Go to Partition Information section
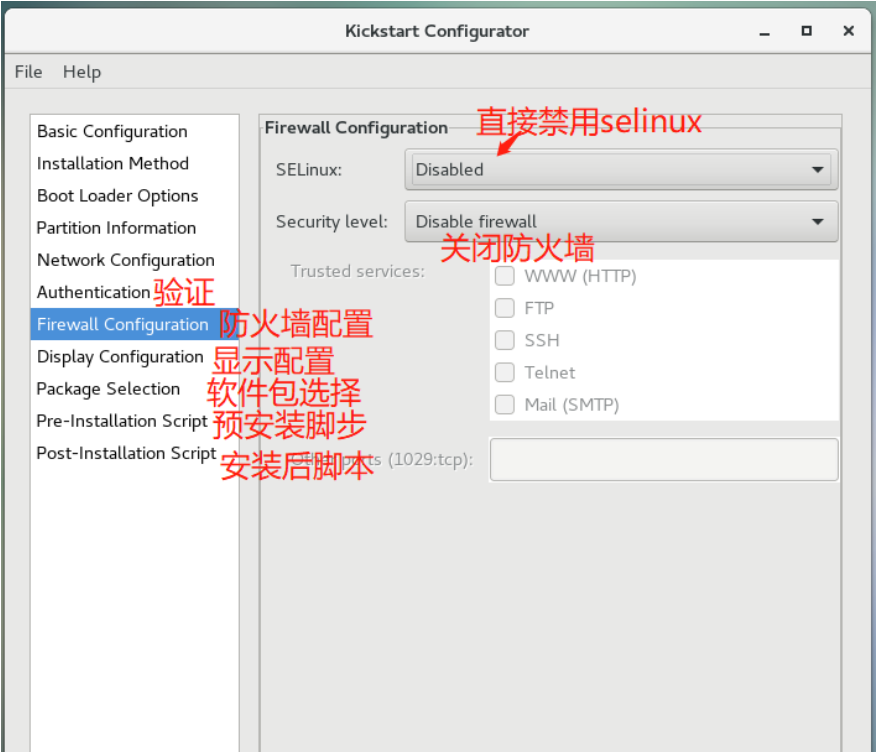This screenshot has height=752, width=878. click(x=134, y=228)
